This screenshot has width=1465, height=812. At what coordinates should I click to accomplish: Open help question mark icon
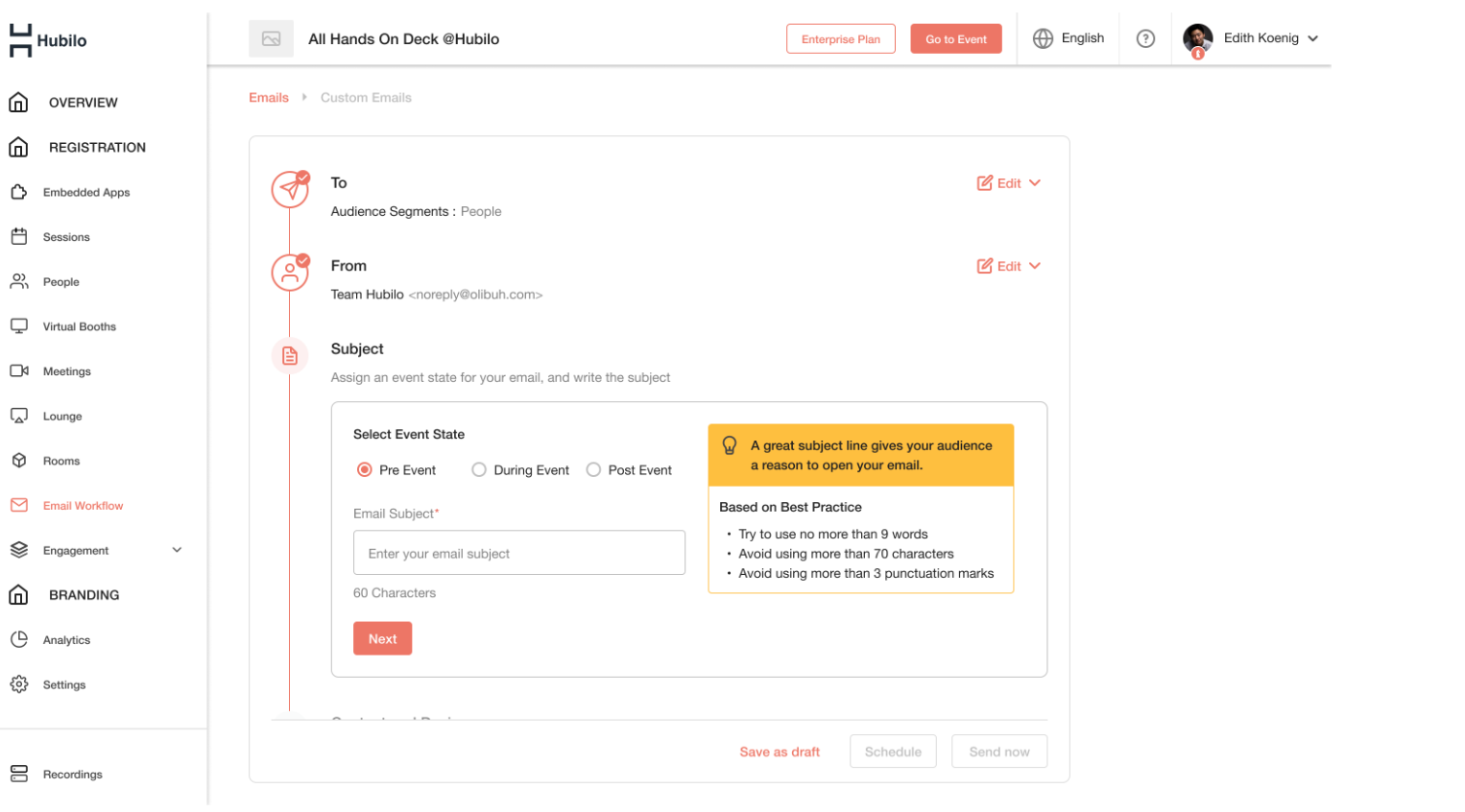[1145, 38]
